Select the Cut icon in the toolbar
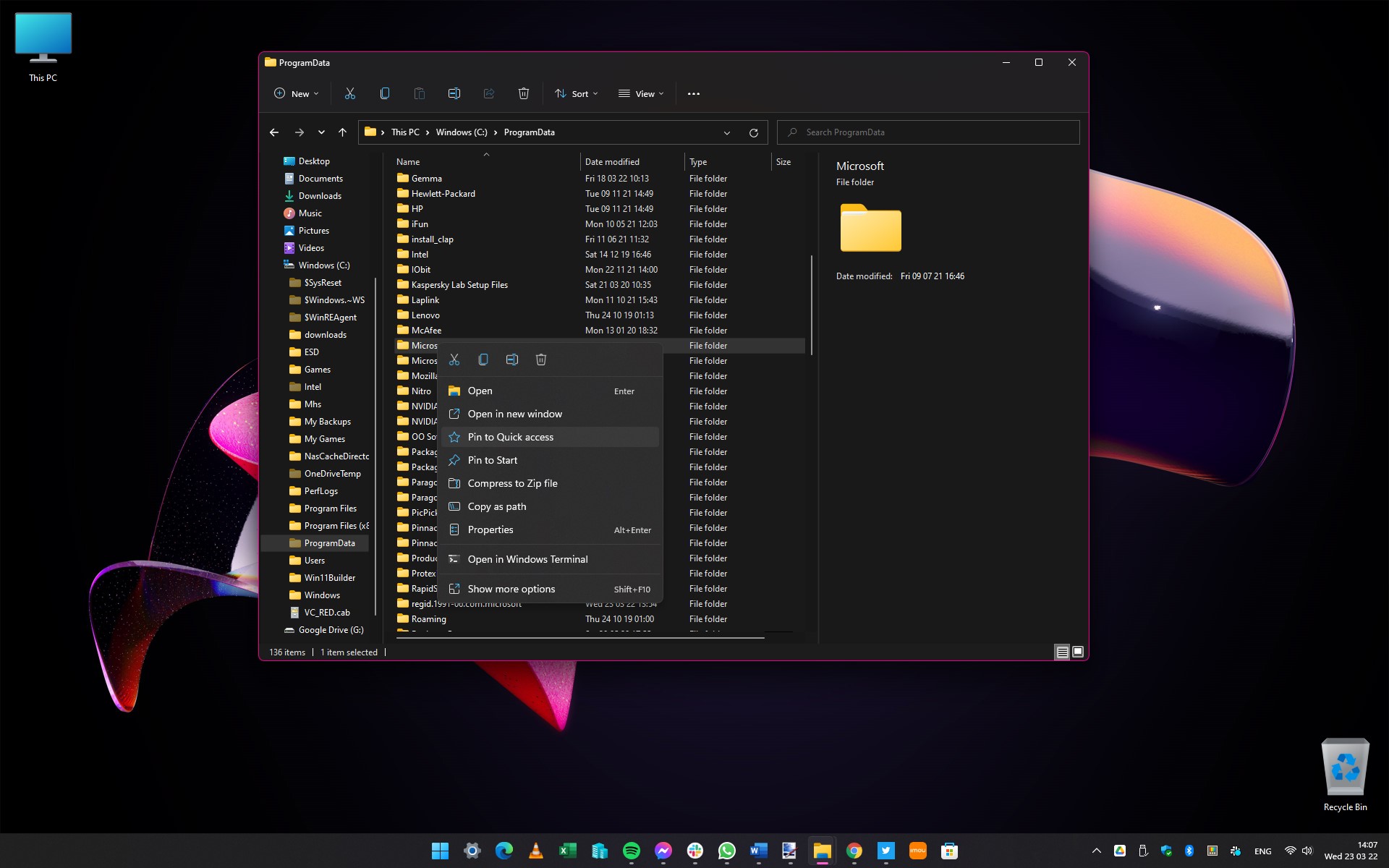 350,93
